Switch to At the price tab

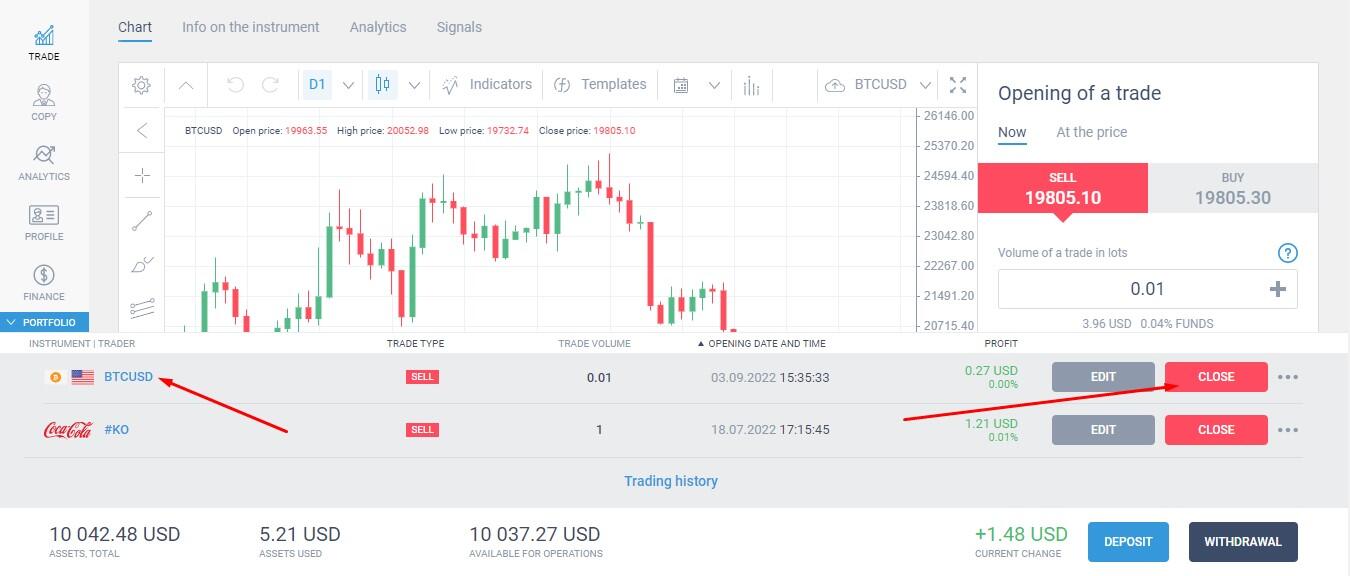point(1091,132)
